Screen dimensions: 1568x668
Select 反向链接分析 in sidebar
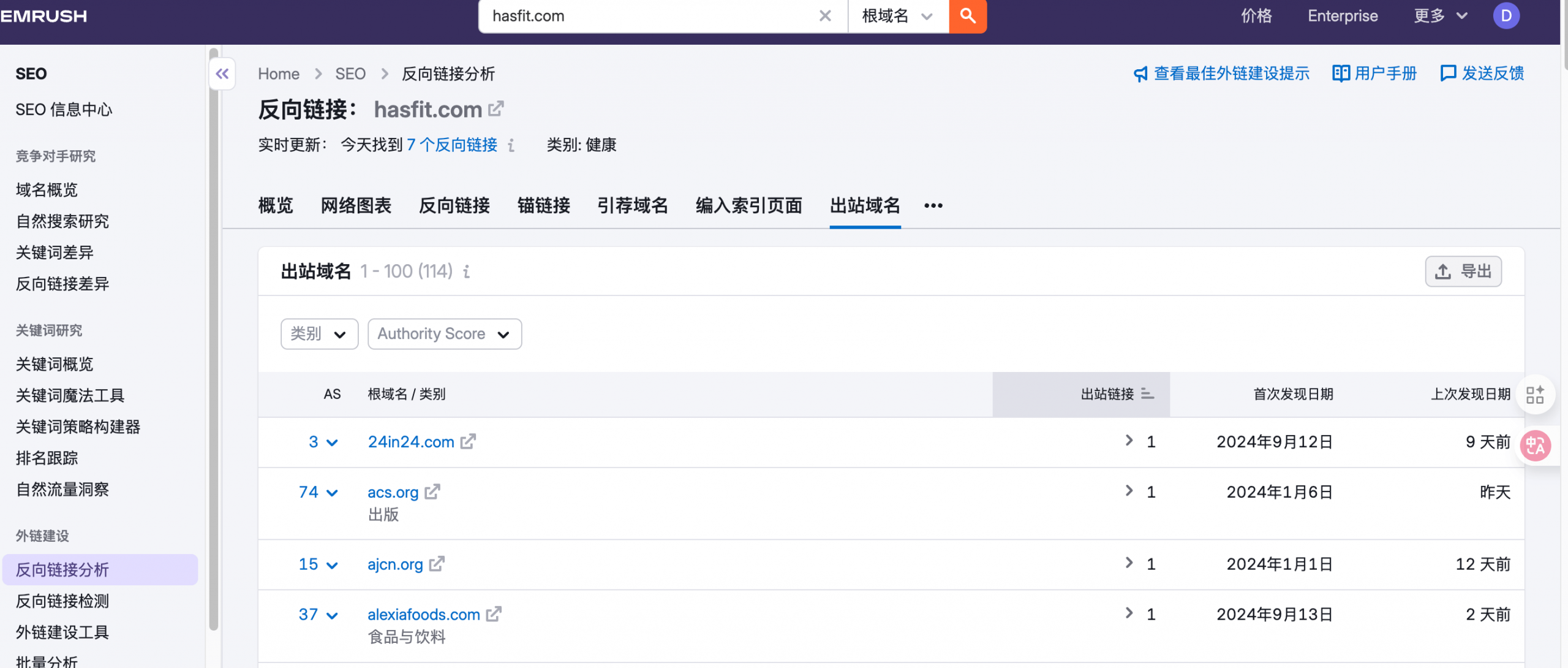100,570
